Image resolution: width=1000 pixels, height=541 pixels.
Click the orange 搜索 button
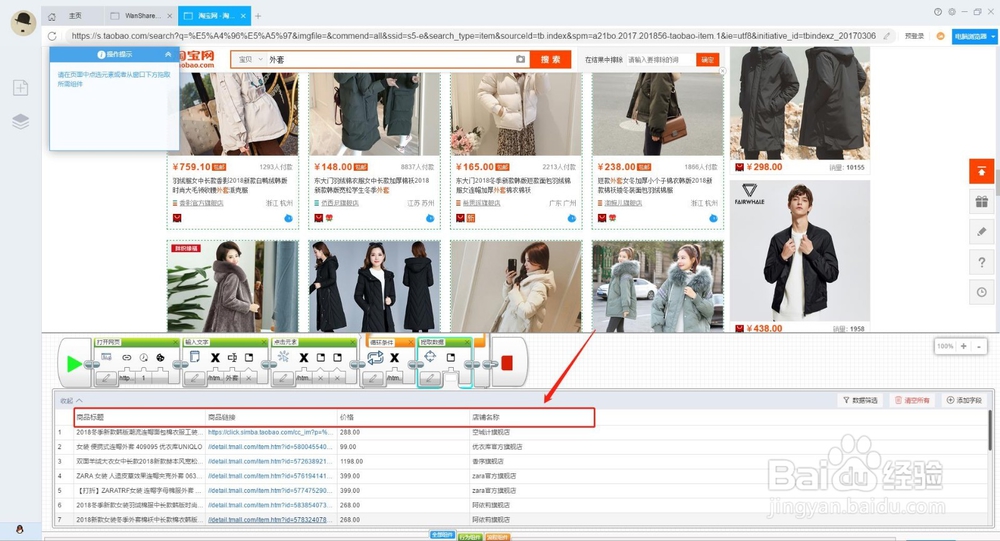(x=550, y=59)
